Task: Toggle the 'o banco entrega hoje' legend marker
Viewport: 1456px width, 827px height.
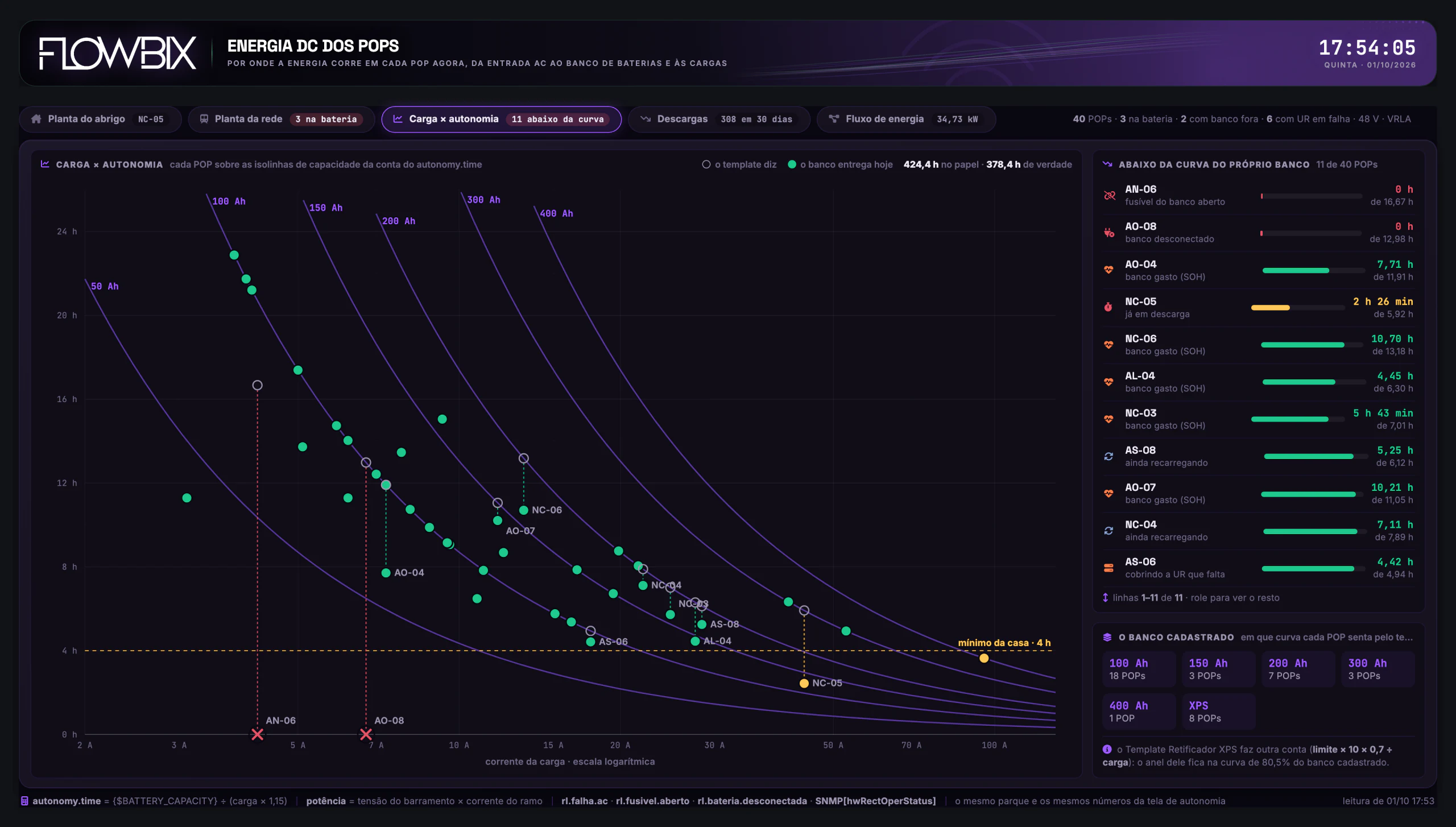Action: (x=792, y=164)
